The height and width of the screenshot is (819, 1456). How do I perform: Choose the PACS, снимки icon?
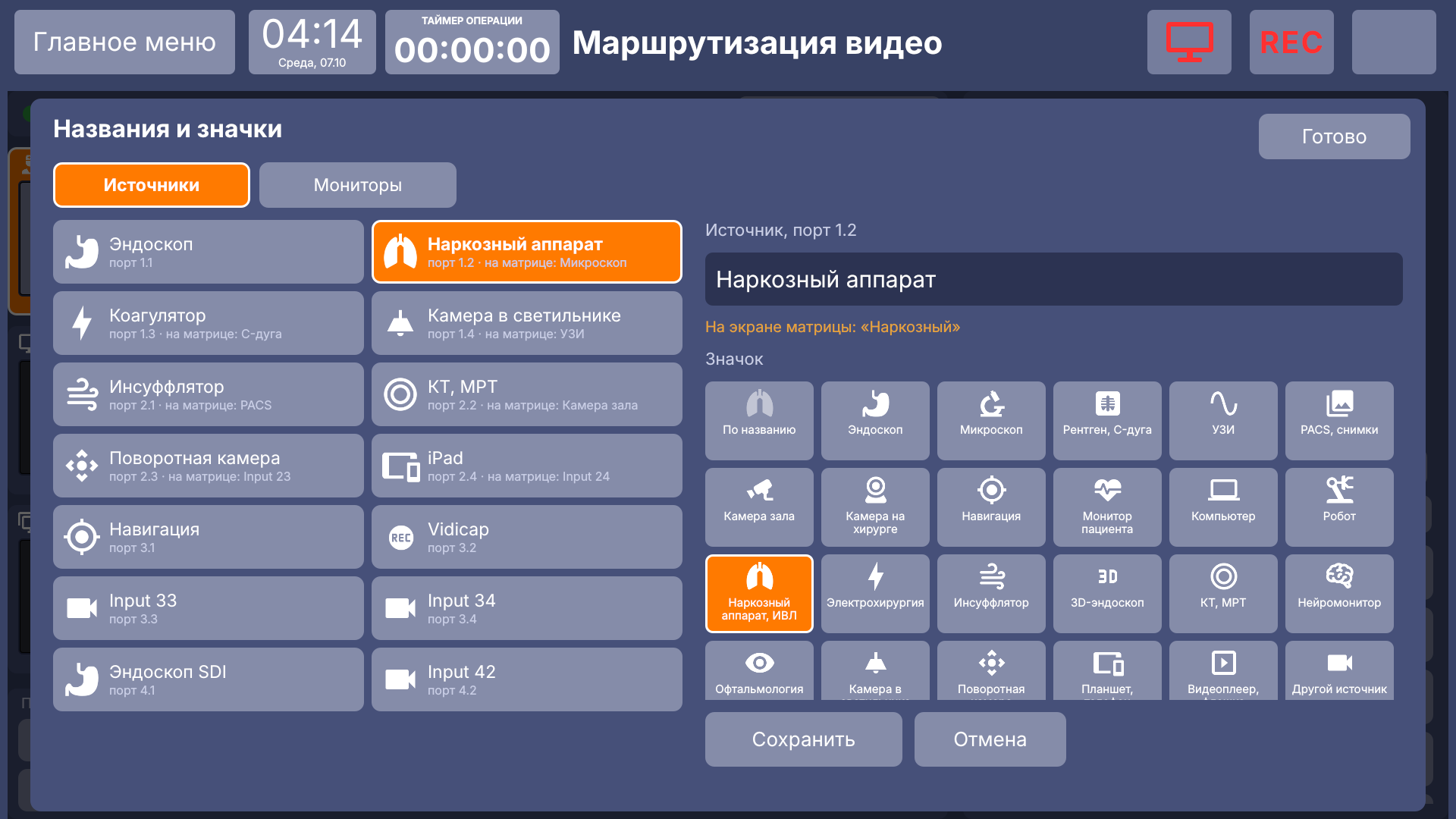point(1339,420)
